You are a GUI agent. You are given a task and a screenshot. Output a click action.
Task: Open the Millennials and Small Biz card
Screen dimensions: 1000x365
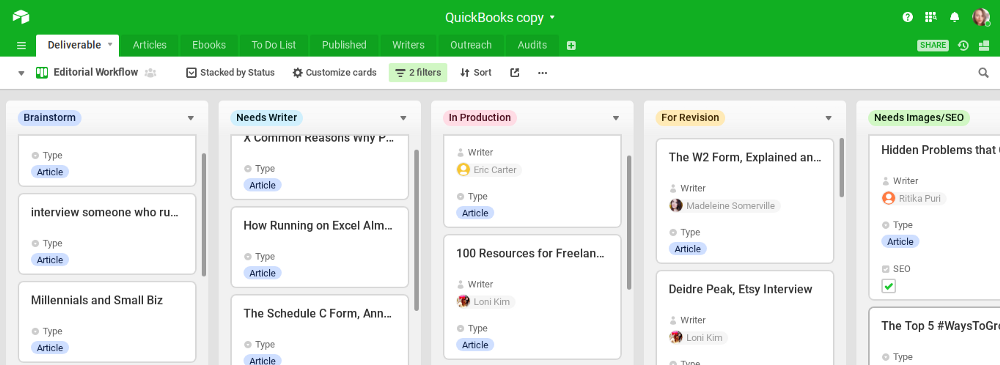107,322
